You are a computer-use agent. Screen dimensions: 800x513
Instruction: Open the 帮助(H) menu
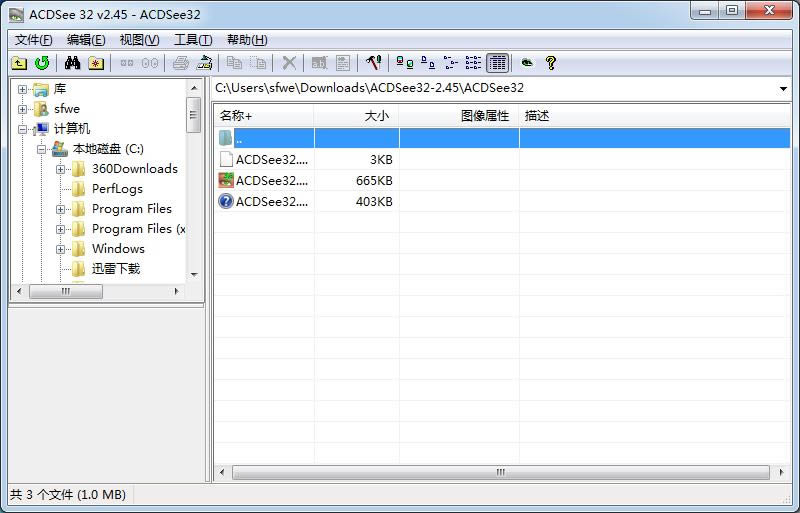tap(247, 40)
